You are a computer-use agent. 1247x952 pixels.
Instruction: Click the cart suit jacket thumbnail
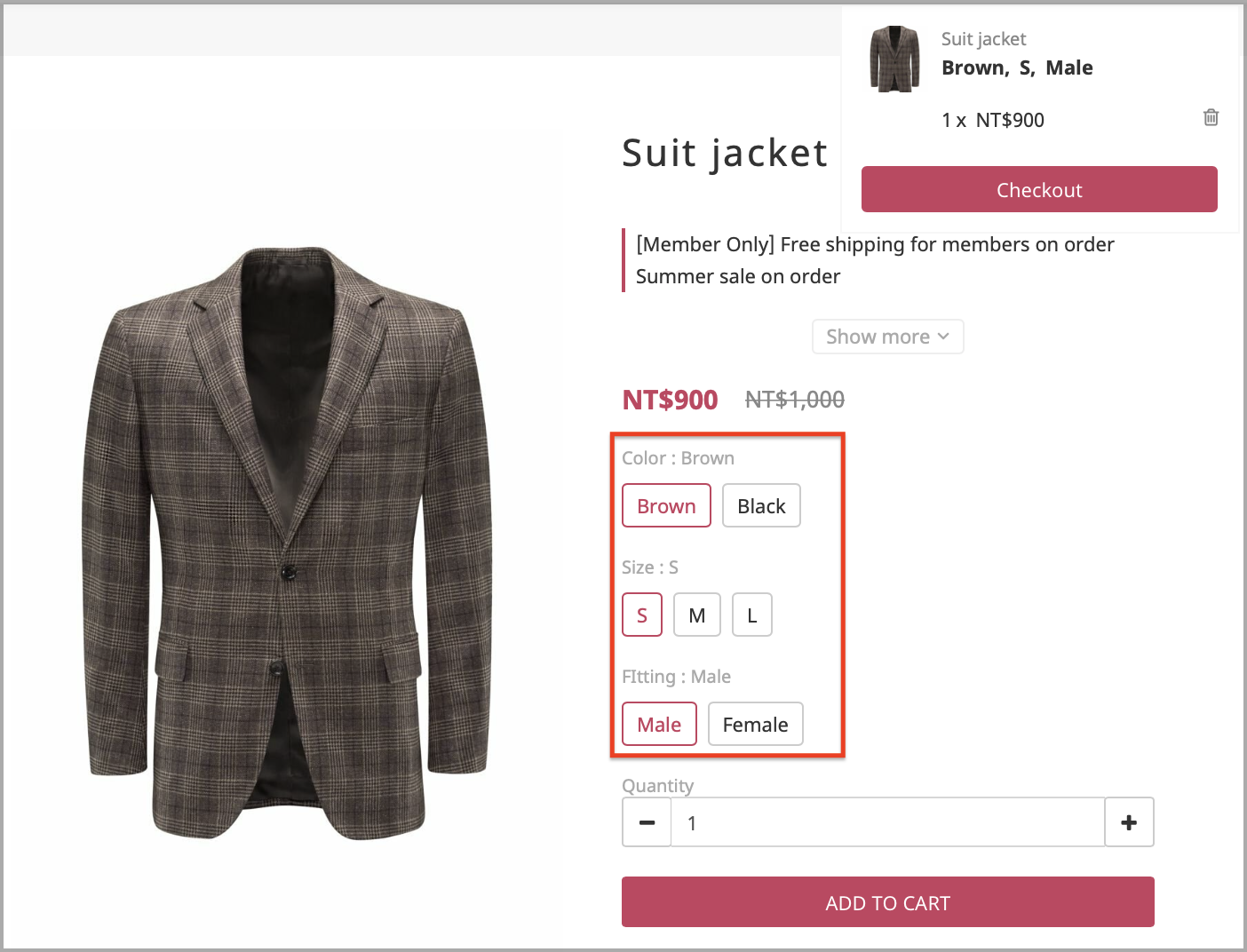tap(894, 59)
